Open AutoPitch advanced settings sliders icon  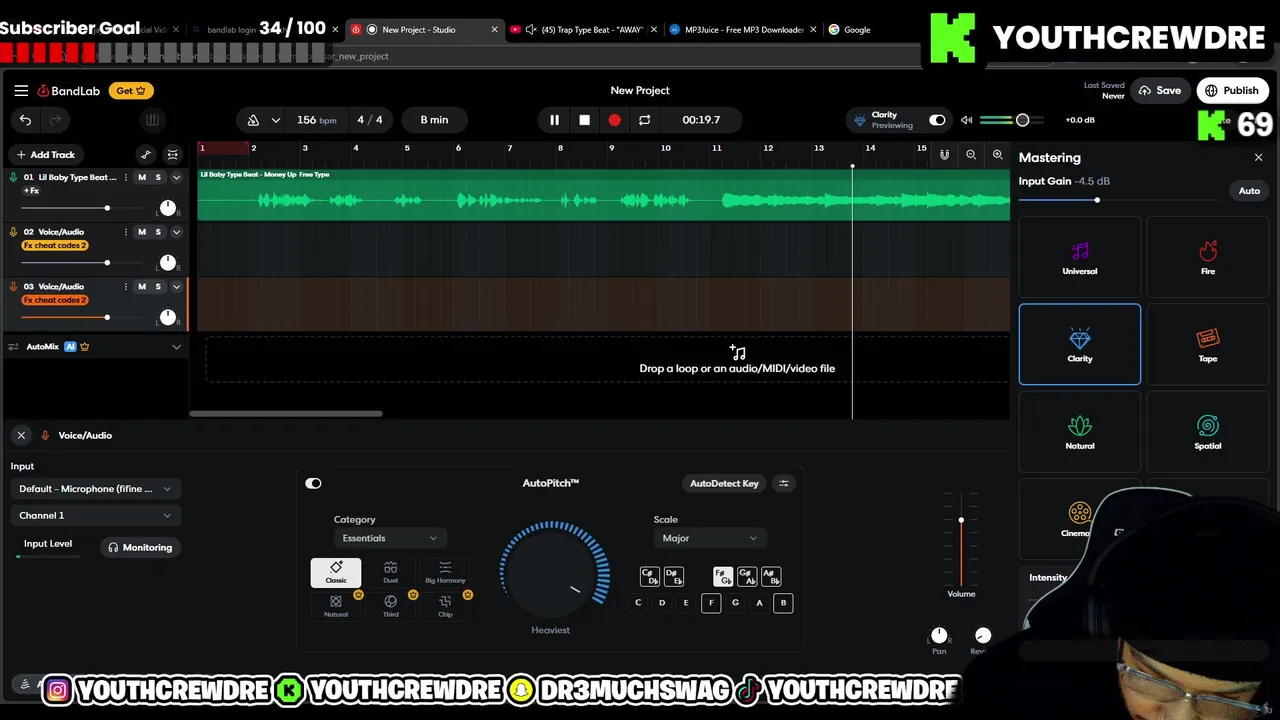point(784,483)
